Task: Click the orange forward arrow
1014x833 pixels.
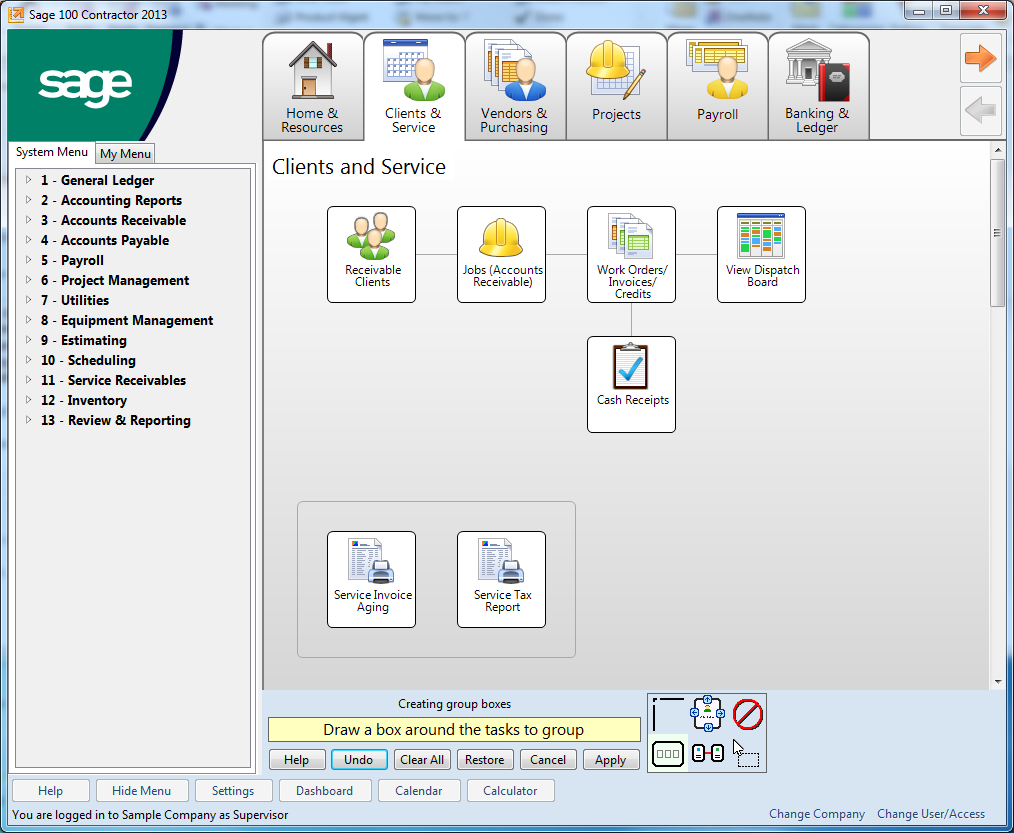Action: 980,58
